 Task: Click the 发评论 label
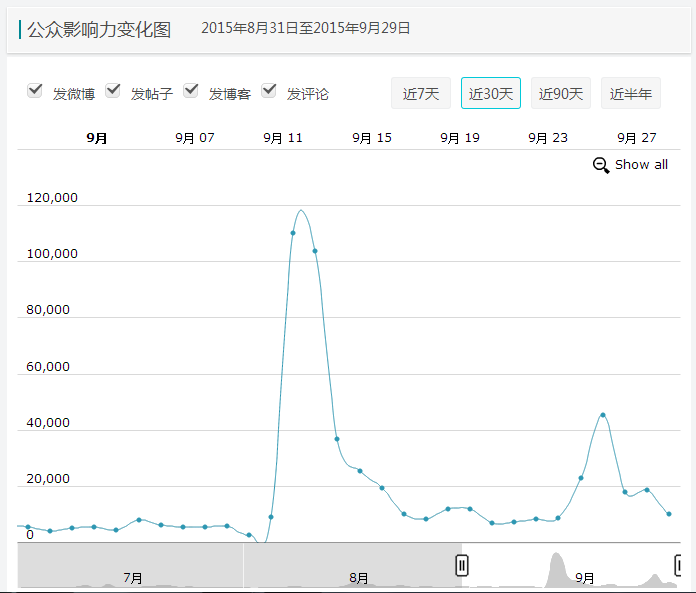click(x=308, y=94)
